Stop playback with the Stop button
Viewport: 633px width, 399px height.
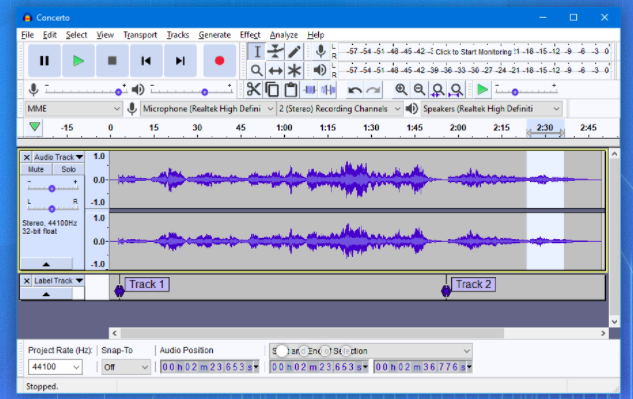[112, 61]
